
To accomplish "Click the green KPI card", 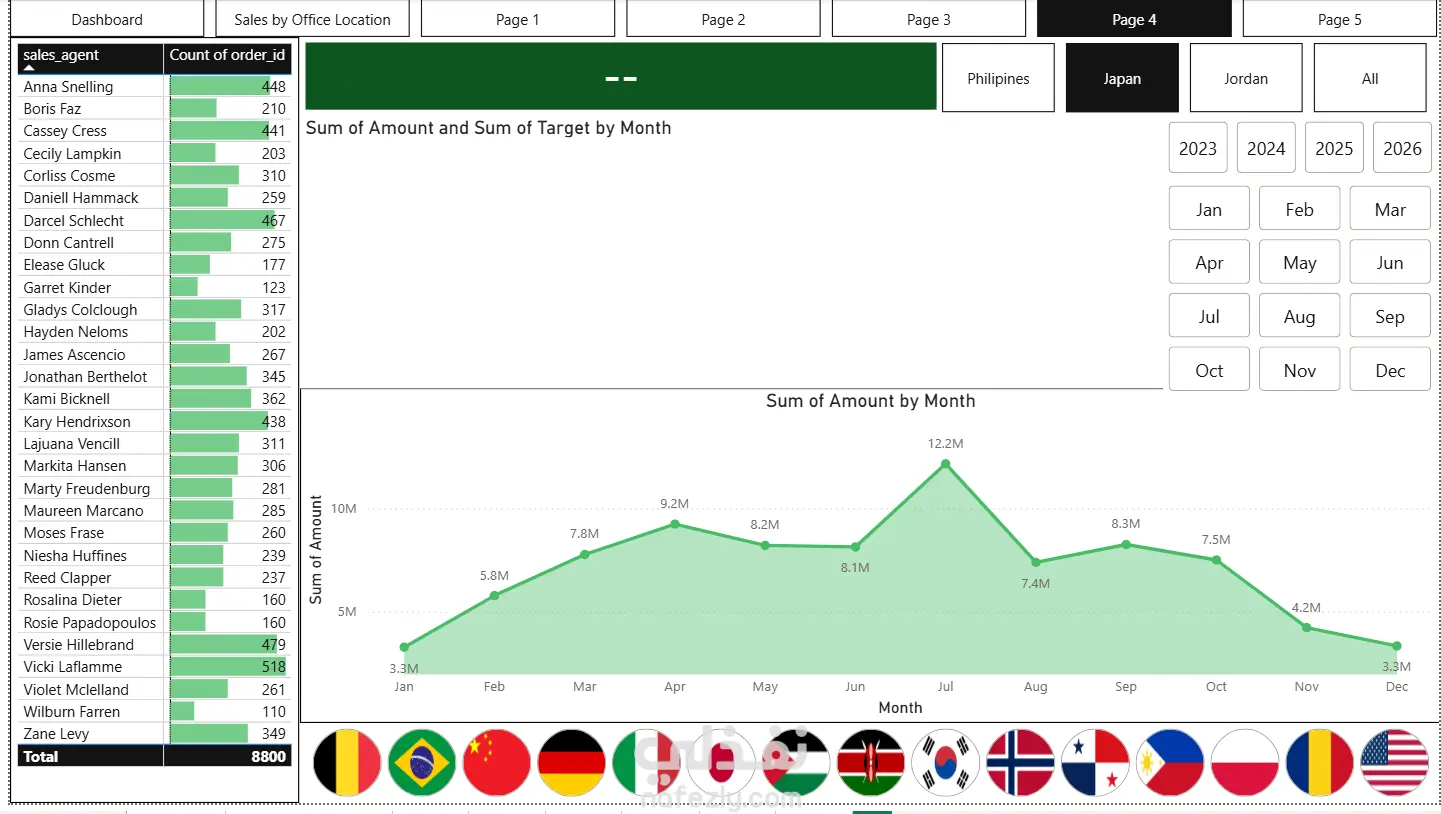I will point(621,76).
